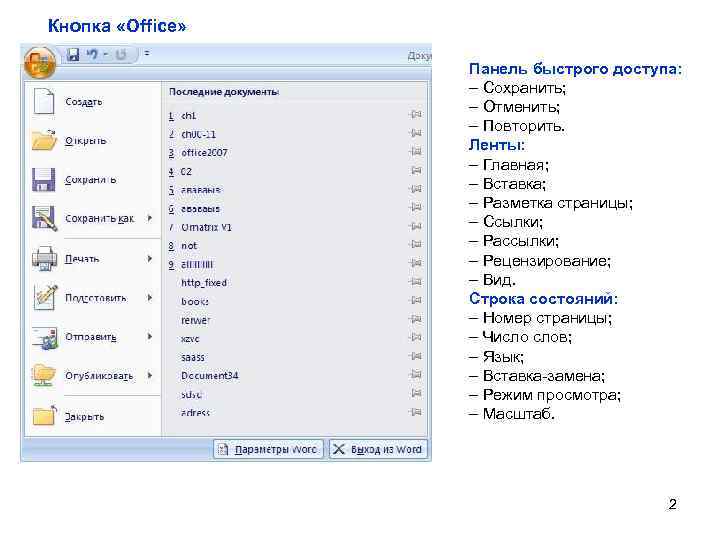Click the pin icon beside xzvc

click(416, 337)
